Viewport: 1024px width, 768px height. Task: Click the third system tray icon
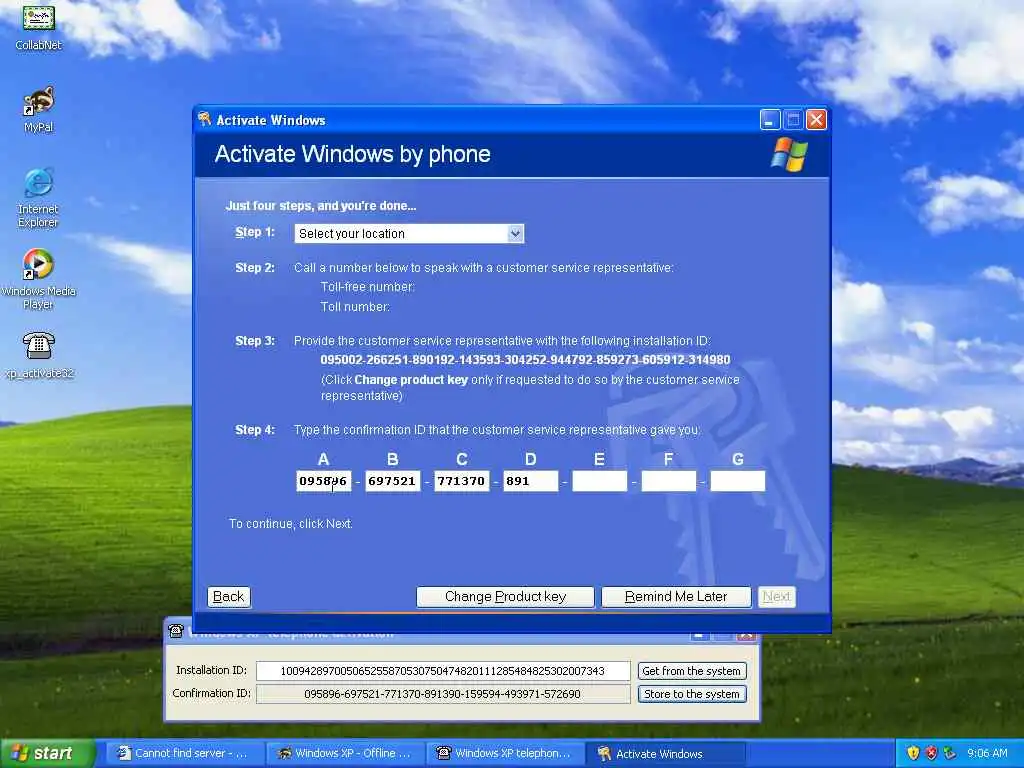point(950,754)
